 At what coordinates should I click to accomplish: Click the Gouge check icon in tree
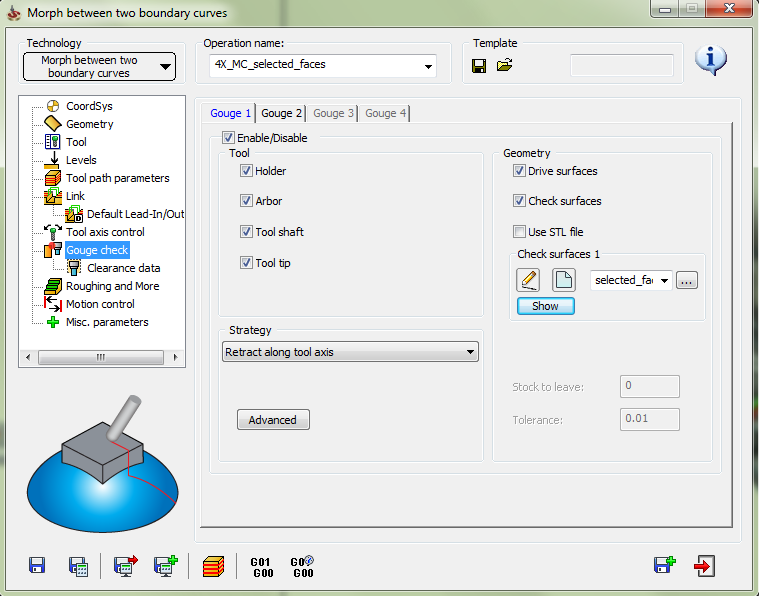53,250
